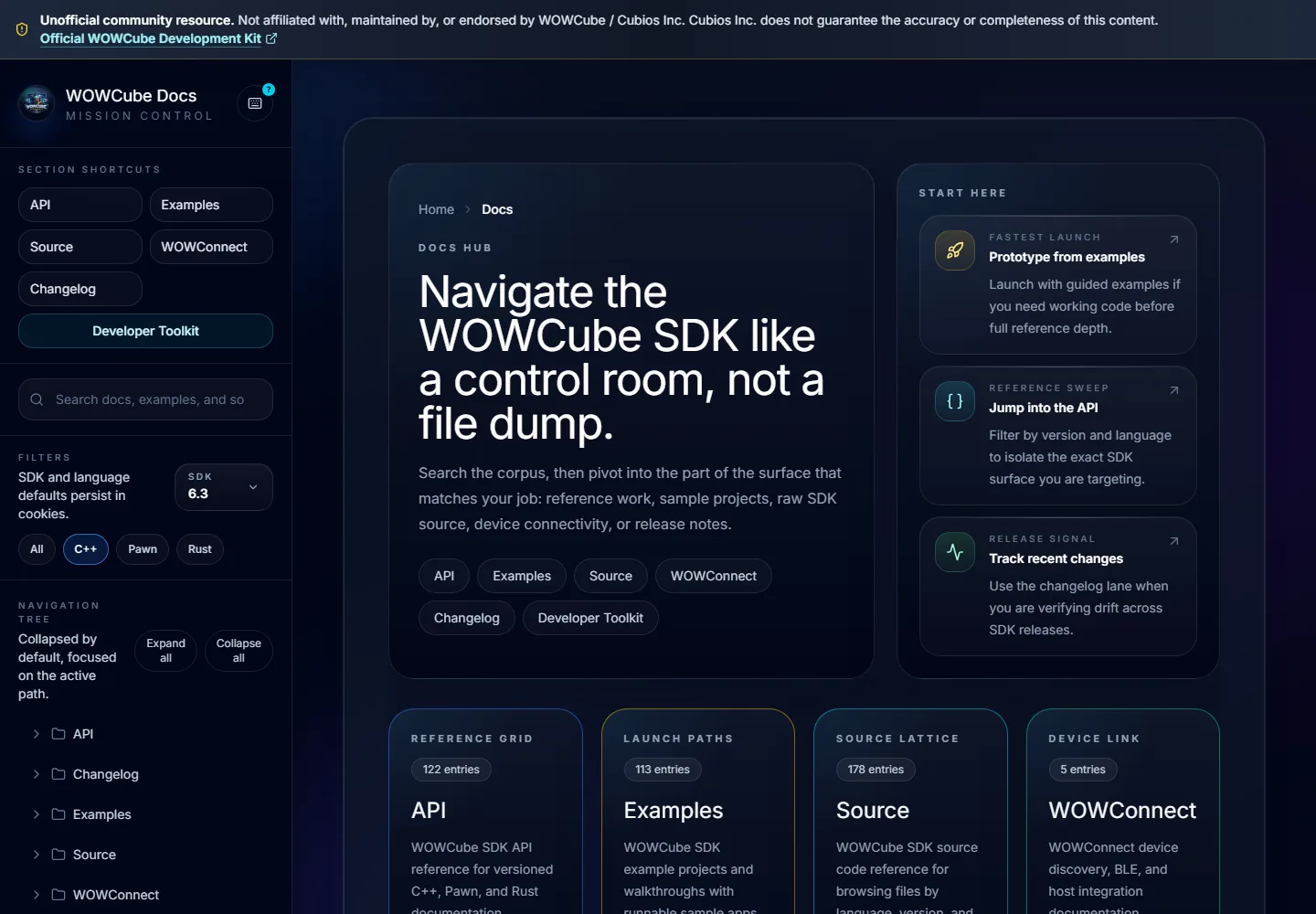The image size is (1316, 914).
Task: Click the Source folder icon in tree
Action: click(x=58, y=855)
